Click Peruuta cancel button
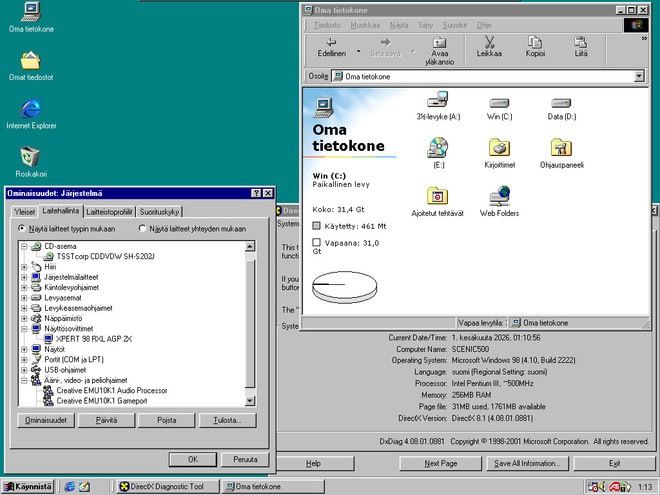This screenshot has width=660, height=495. tap(245, 459)
